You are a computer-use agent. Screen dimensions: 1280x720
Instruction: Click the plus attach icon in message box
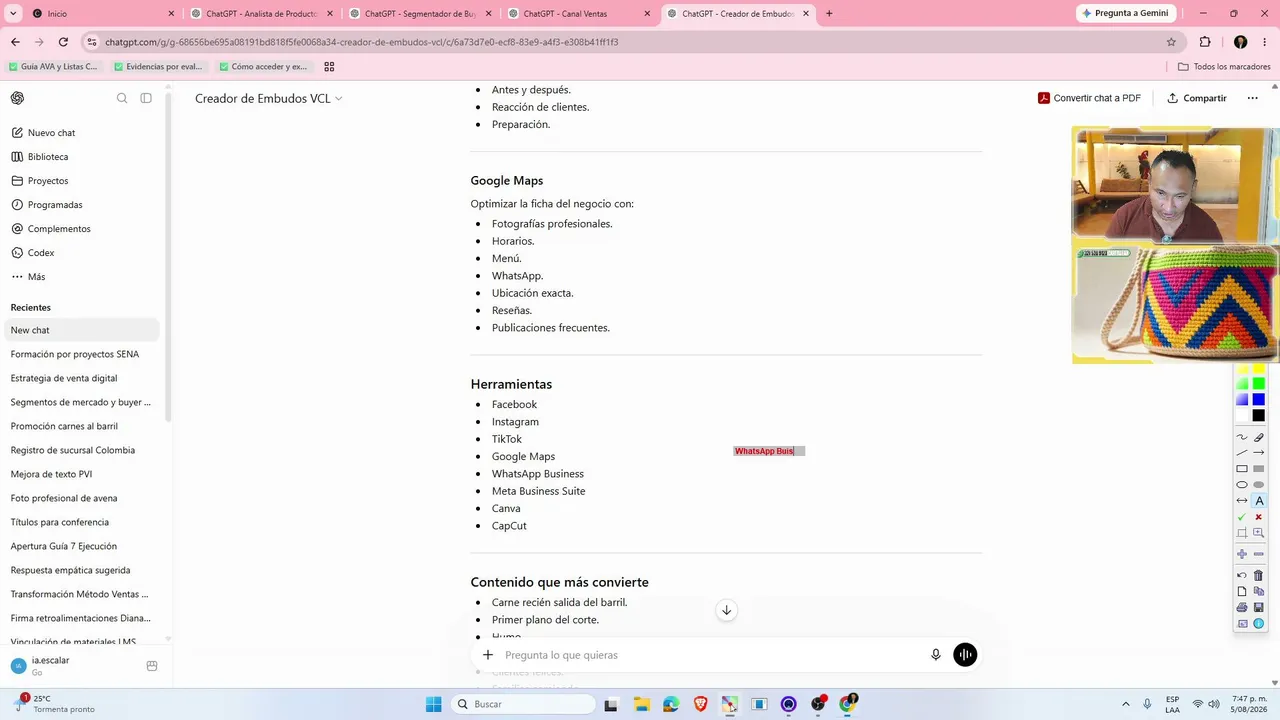pos(488,655)
